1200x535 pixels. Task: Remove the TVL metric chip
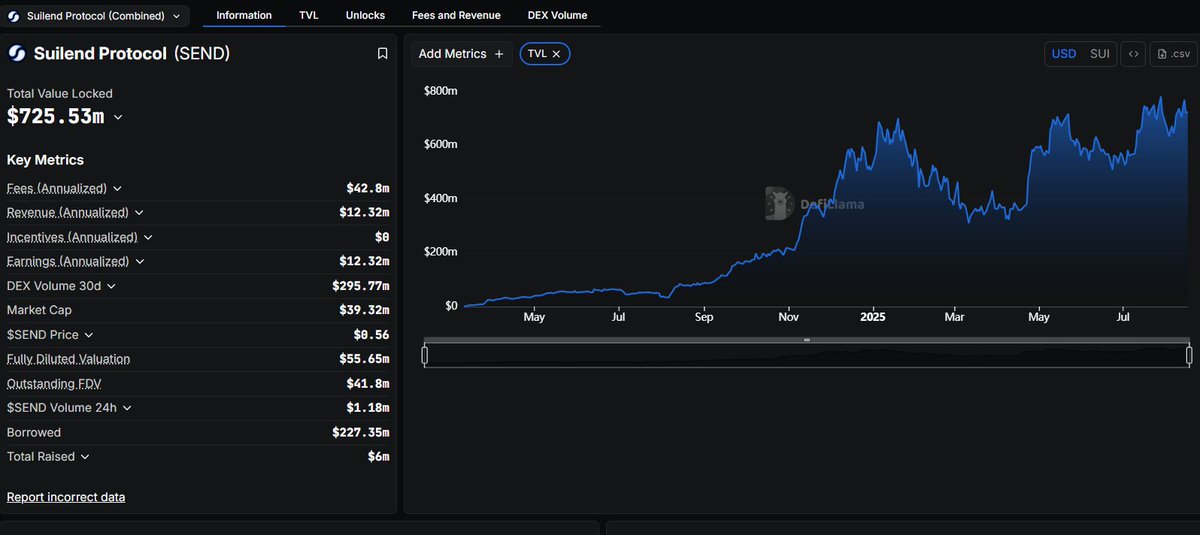click(x=556, y=54)
